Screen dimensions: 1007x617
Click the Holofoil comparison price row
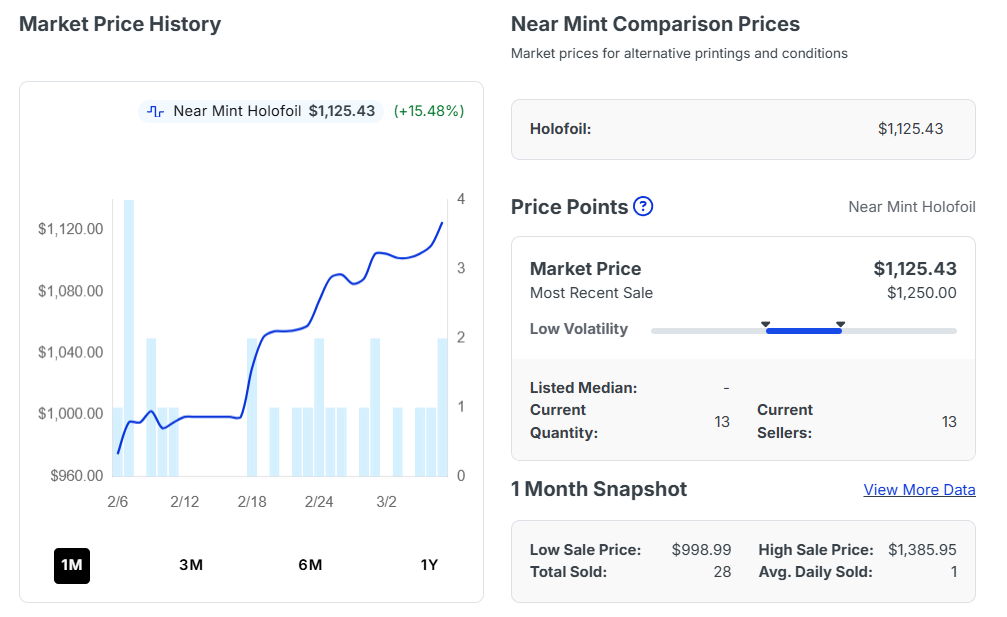pyautogui.click(x=742, y=129)
